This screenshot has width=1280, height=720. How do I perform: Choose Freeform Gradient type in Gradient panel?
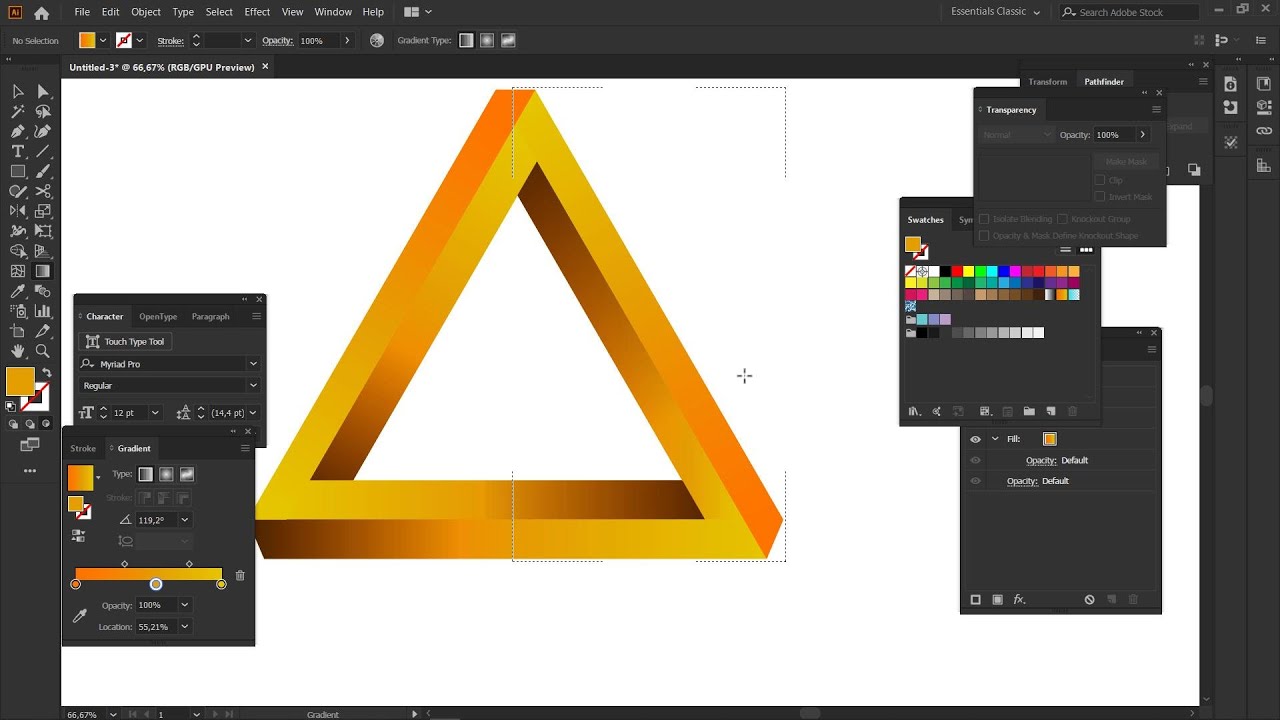point(187,474)
